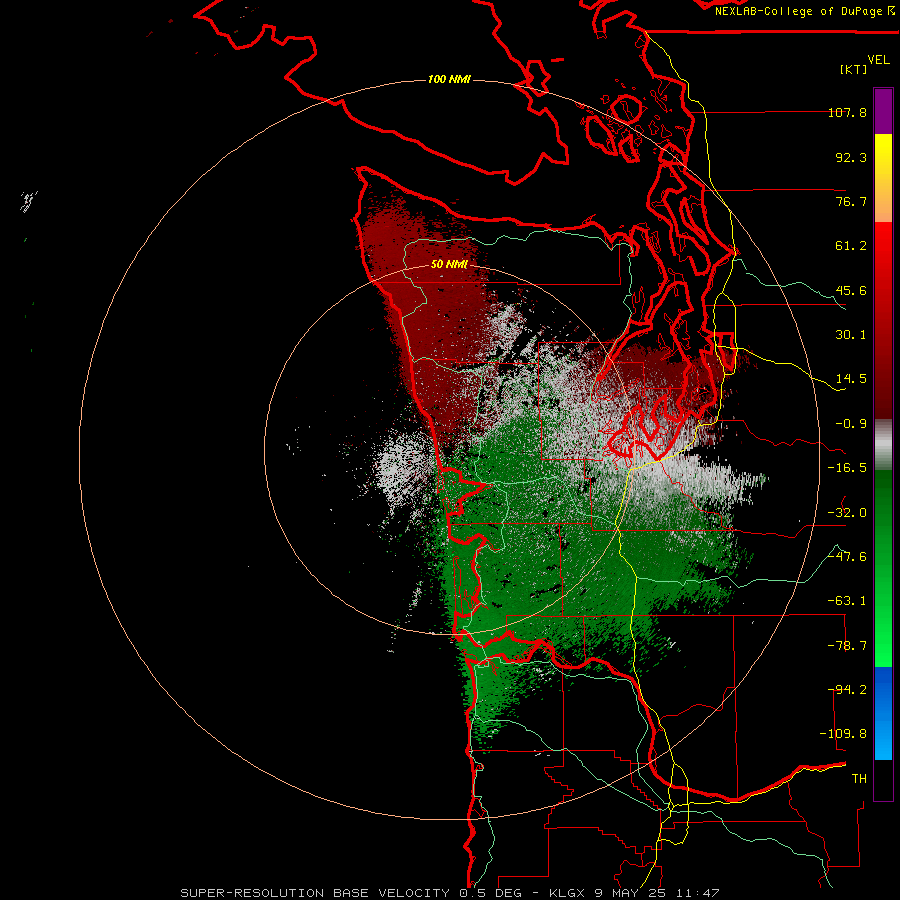Click the 45.6 velocity value

coord(851,290)
